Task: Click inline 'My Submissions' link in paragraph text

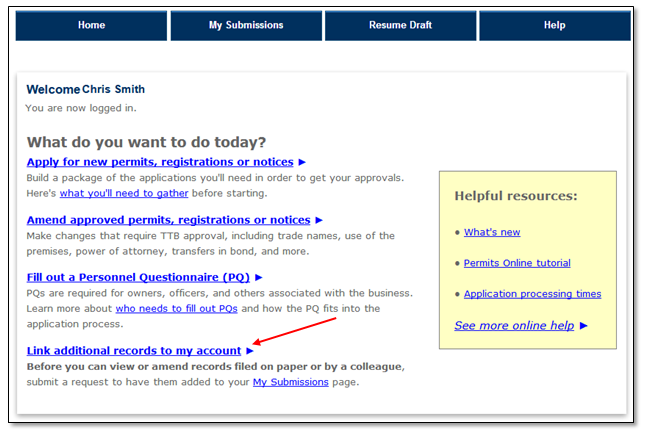Action: (x=290, y=382)
